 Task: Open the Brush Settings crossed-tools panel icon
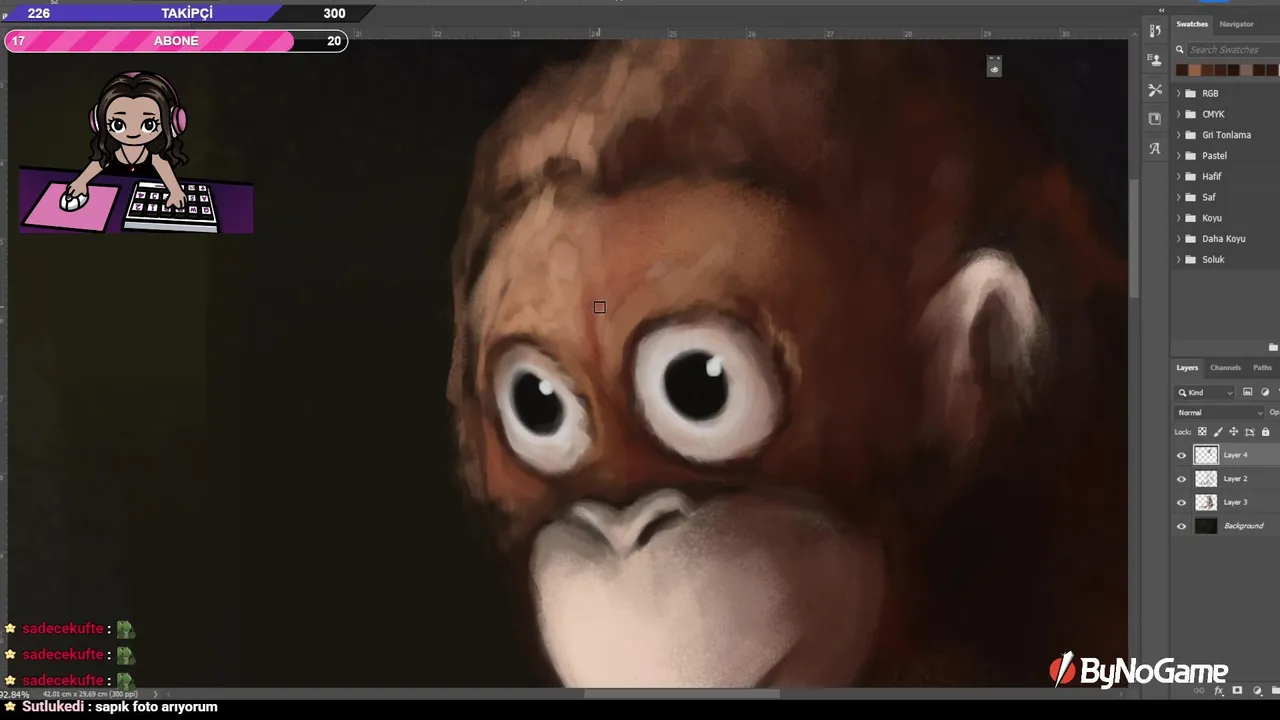coord(1155,90)
